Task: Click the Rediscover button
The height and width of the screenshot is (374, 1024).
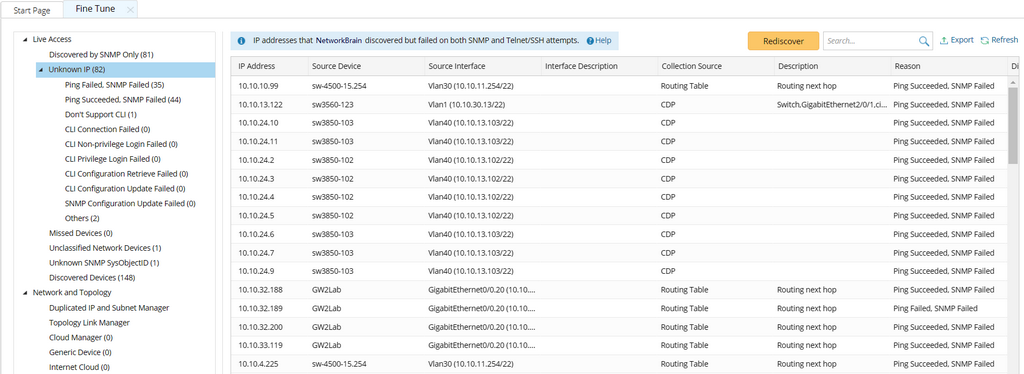Action: (782, 40)
